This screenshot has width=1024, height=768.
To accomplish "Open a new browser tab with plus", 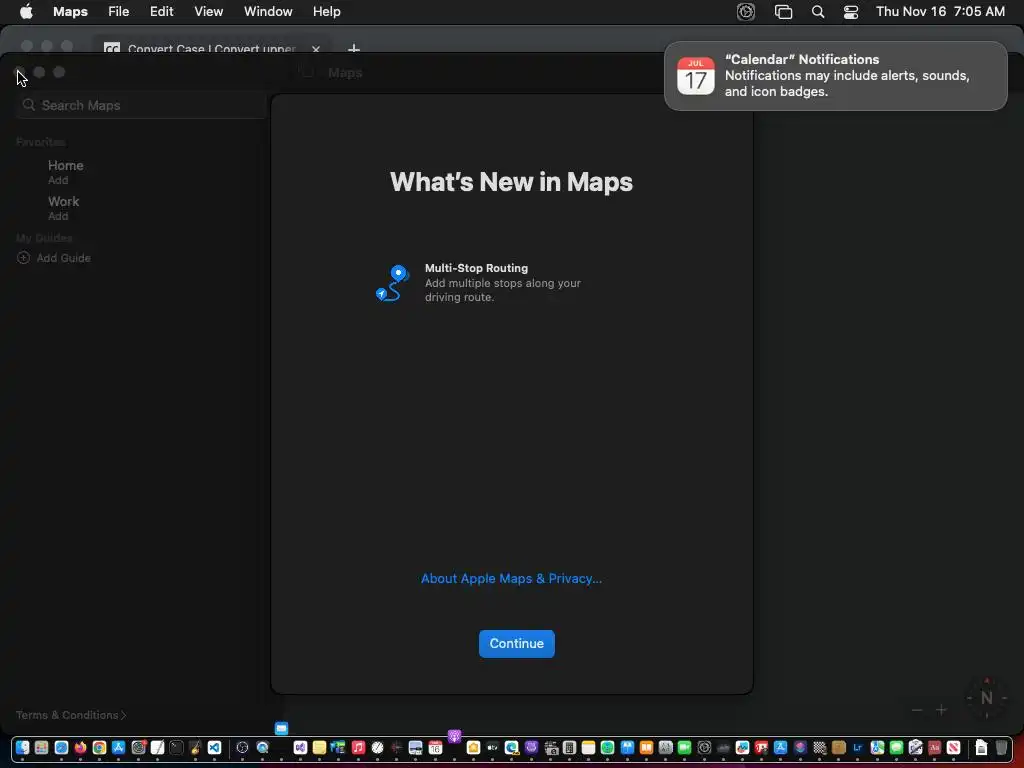I will pos(353,49).
